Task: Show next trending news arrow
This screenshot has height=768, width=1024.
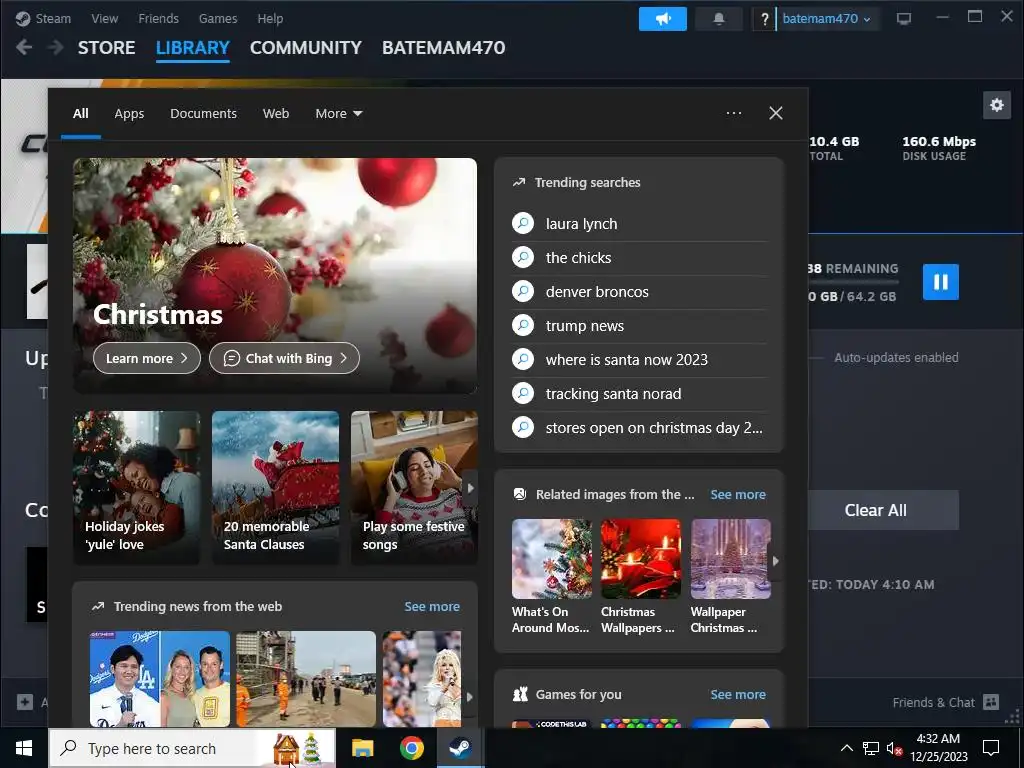Action: point(470,697)
